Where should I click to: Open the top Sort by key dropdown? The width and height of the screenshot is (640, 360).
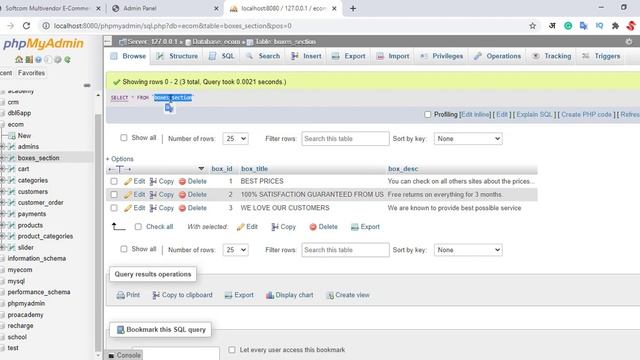[x=468, y=139]
